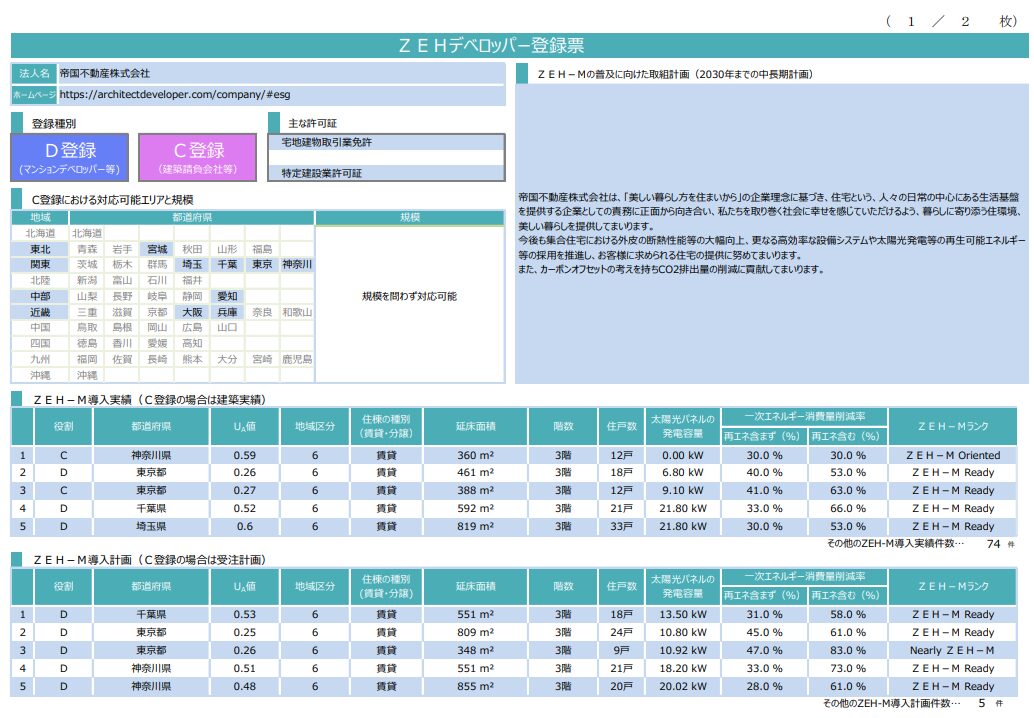This screenshot has height=718, width=1034.
Task: Click the 愛知 prefecture cell
Action: pos(227,296)
